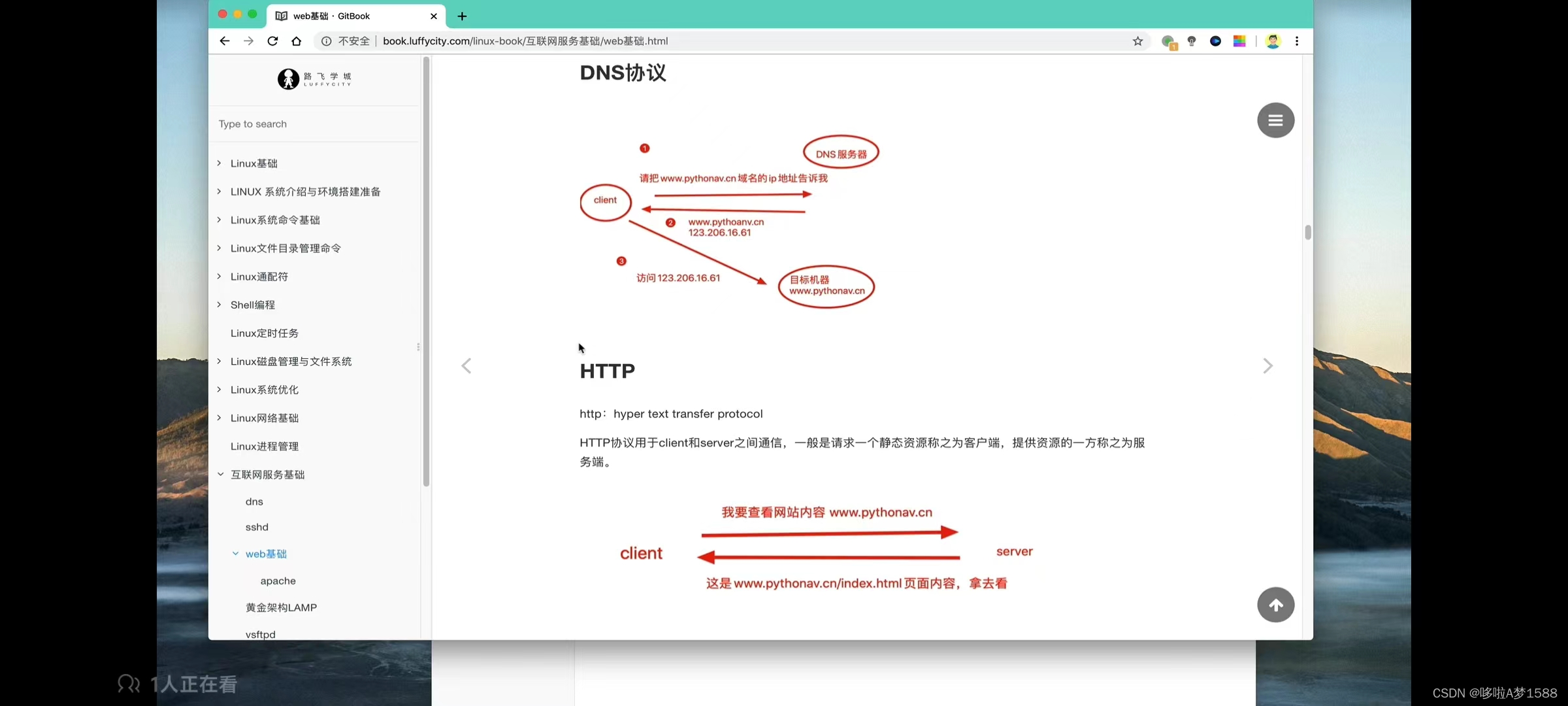Open the apache page link
The width and height of the screenshot is (1568, 706).
click(278, 581)
